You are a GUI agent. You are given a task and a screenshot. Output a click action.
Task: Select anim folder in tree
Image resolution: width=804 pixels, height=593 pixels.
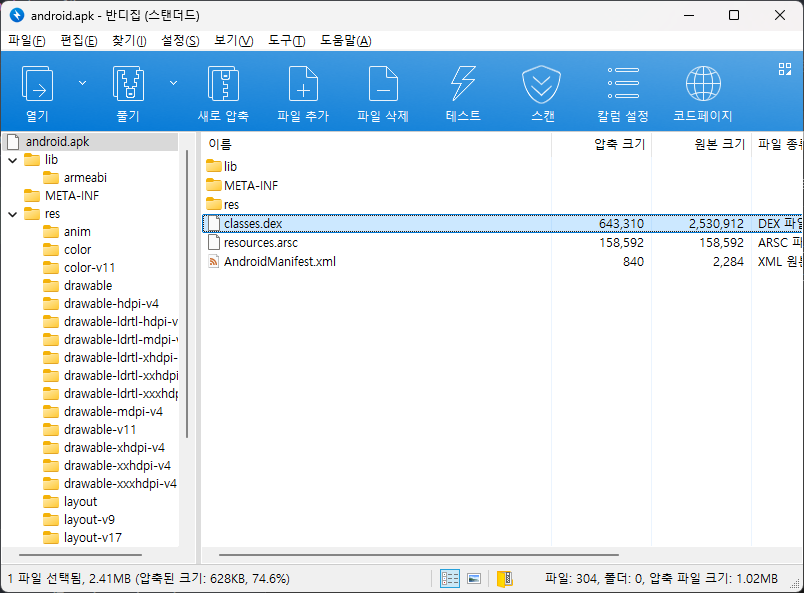click(x=77, y=232)
